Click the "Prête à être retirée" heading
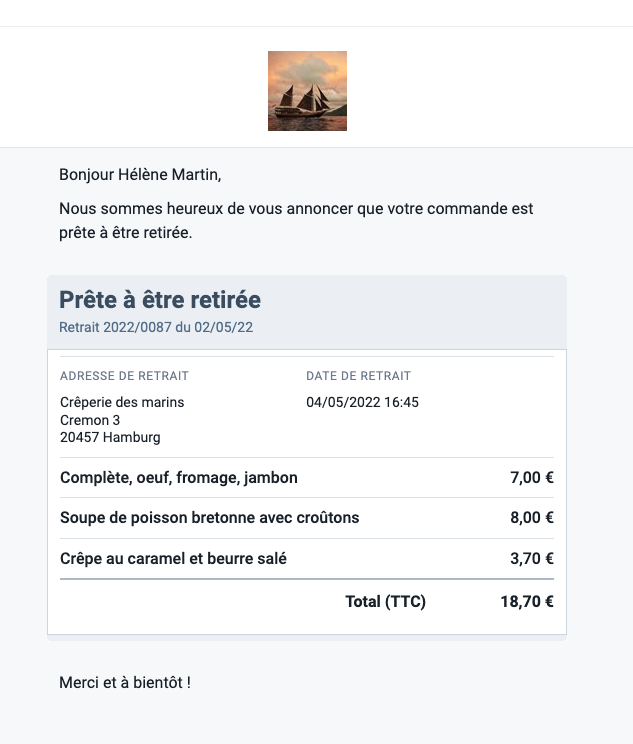The width and height of the screenshot is (633, 744). tap(160, 300)
